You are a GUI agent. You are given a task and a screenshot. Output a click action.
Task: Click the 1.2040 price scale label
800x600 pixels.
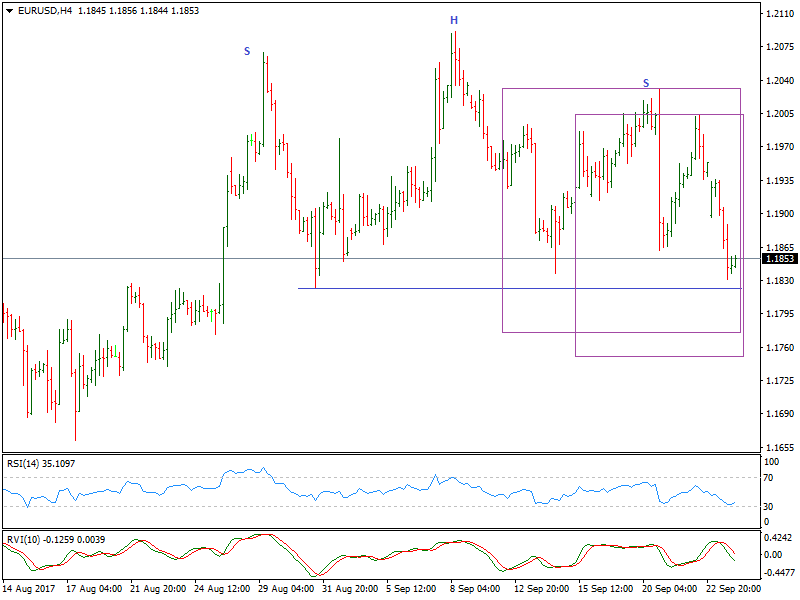(780, 81)
